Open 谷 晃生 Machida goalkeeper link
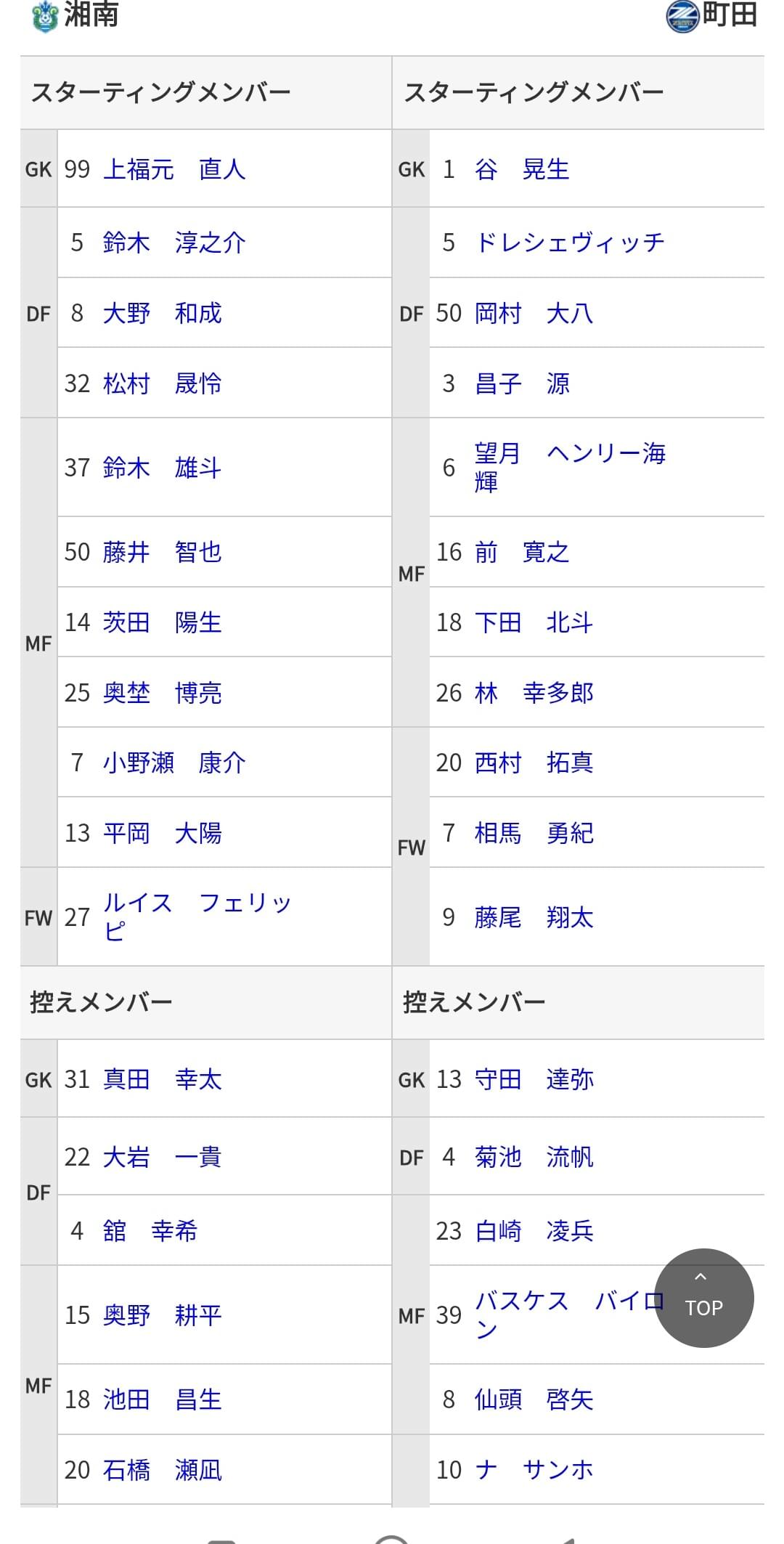The height and width of the screenshot is (1544, 784). coord(522,169)
